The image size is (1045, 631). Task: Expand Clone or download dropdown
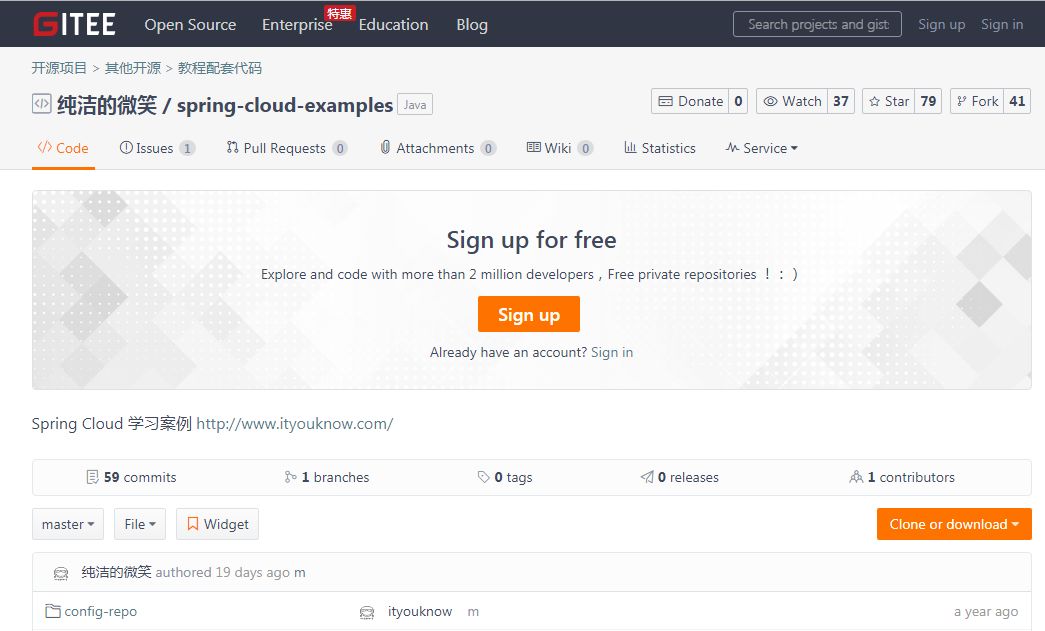(954, 524)
